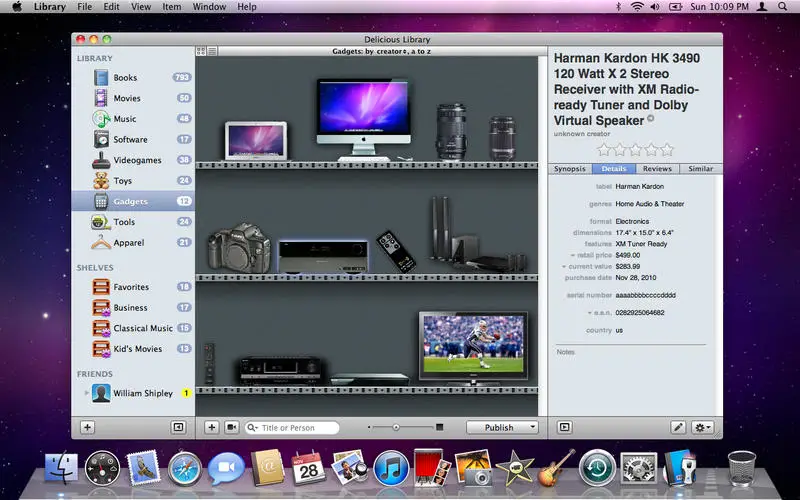800x500 pixels.
Task: Select the Software library
Action: tap(133, 139)
